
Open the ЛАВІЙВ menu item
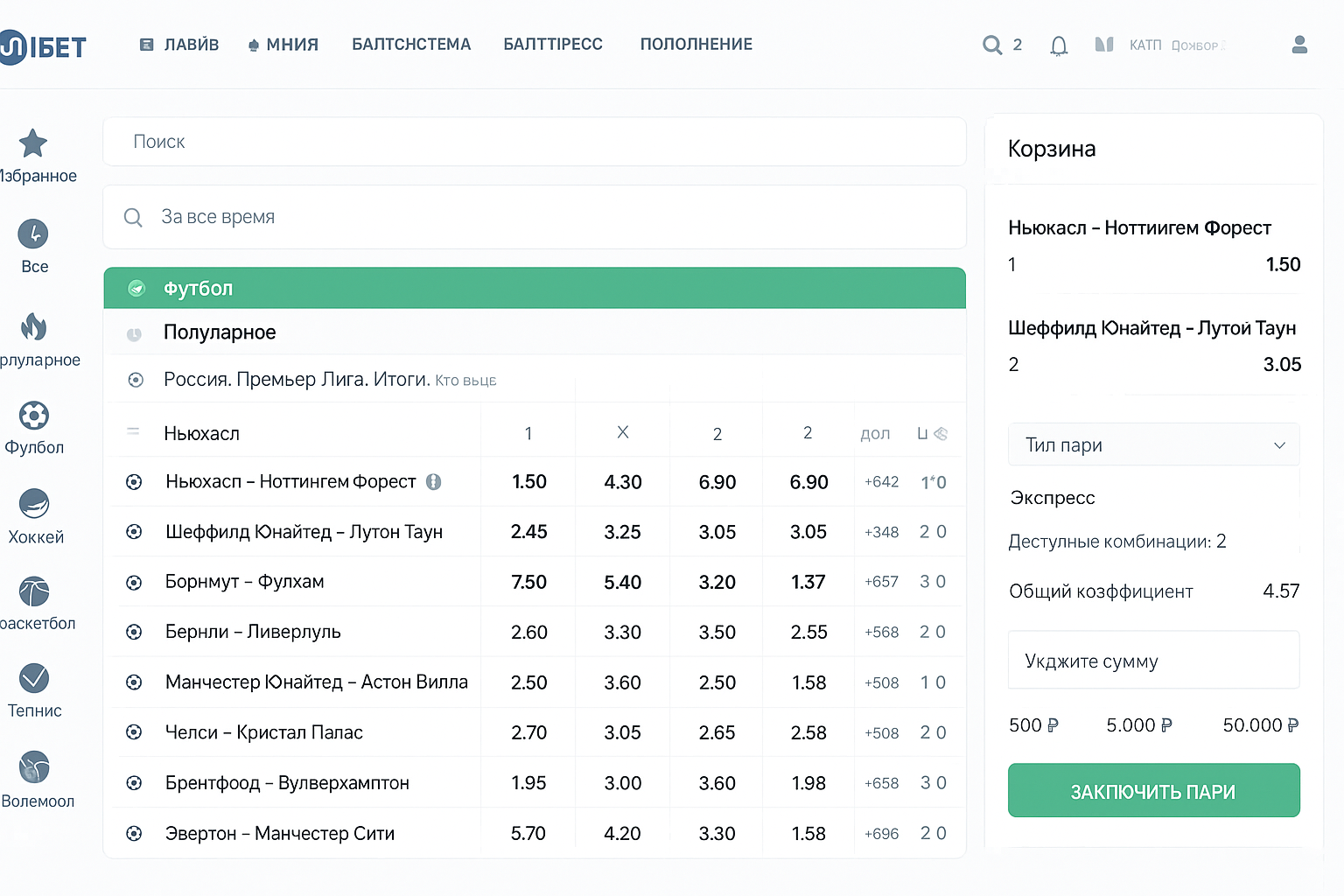pos(180,45)
